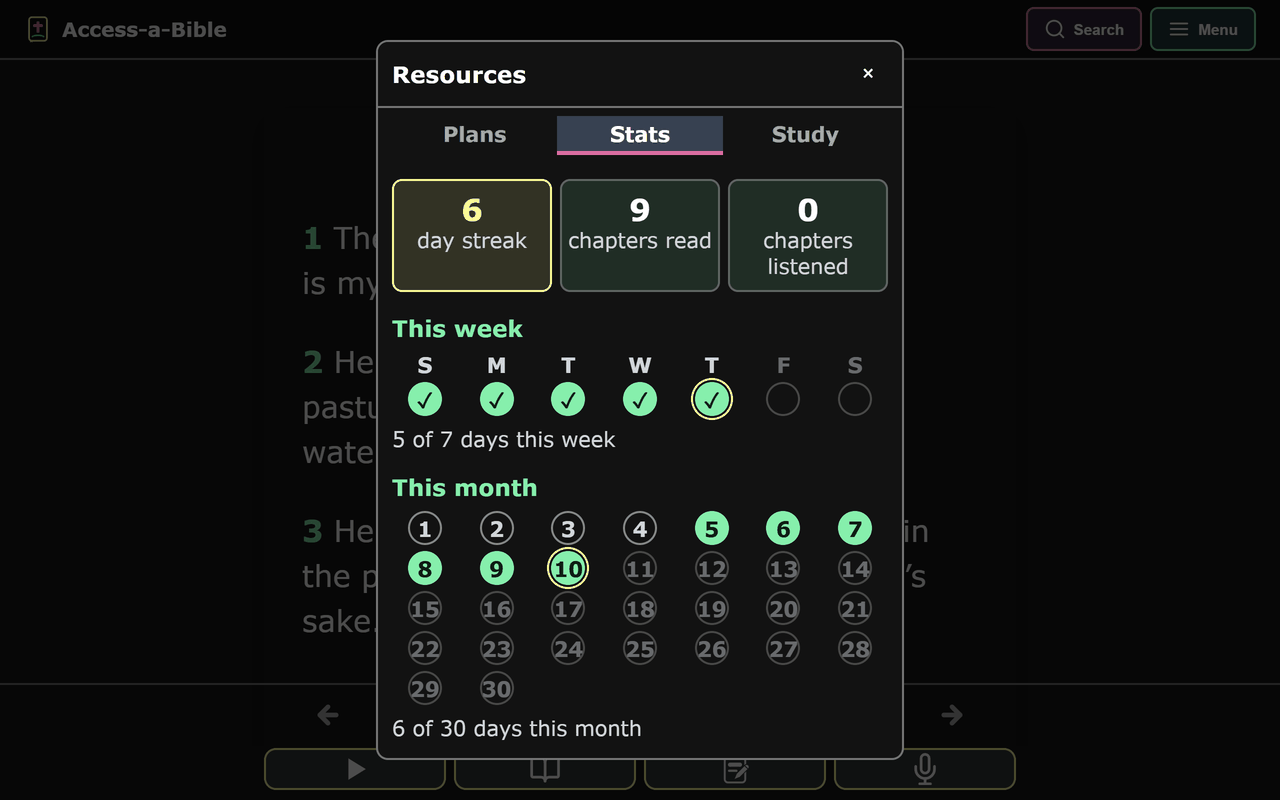This screenshot has height=800, width=1280.
Task: Click the 6 day streak card
Action: coord(472,235)
